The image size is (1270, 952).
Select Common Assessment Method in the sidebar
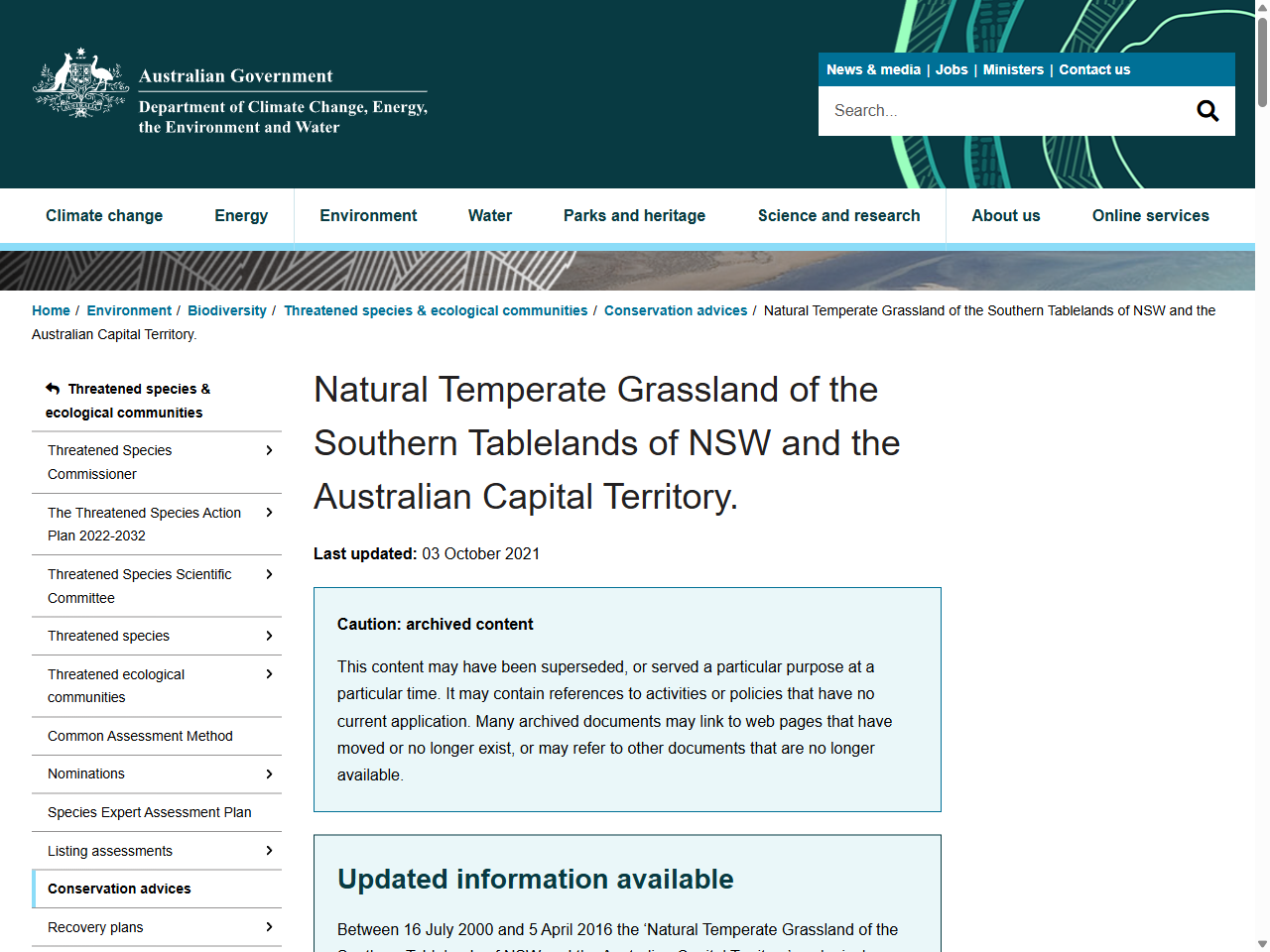tap(140, 736)
